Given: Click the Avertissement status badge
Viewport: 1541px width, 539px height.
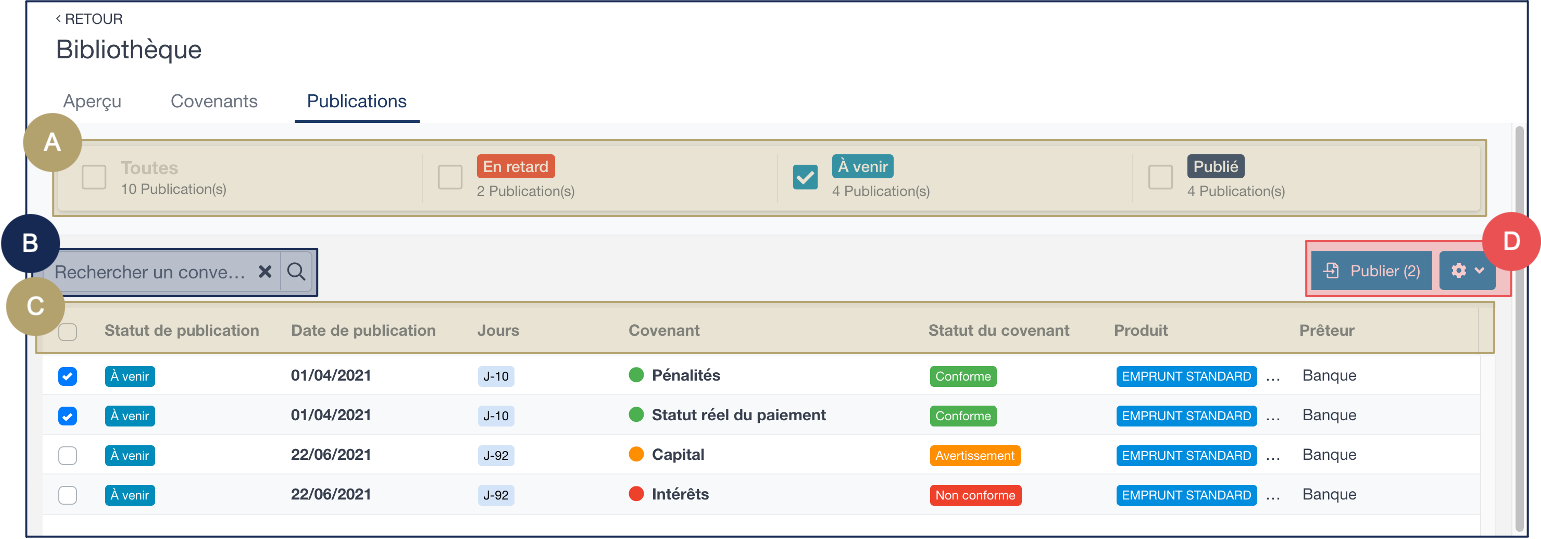Looking at the screenshot, I should click(x=975, y=456).
